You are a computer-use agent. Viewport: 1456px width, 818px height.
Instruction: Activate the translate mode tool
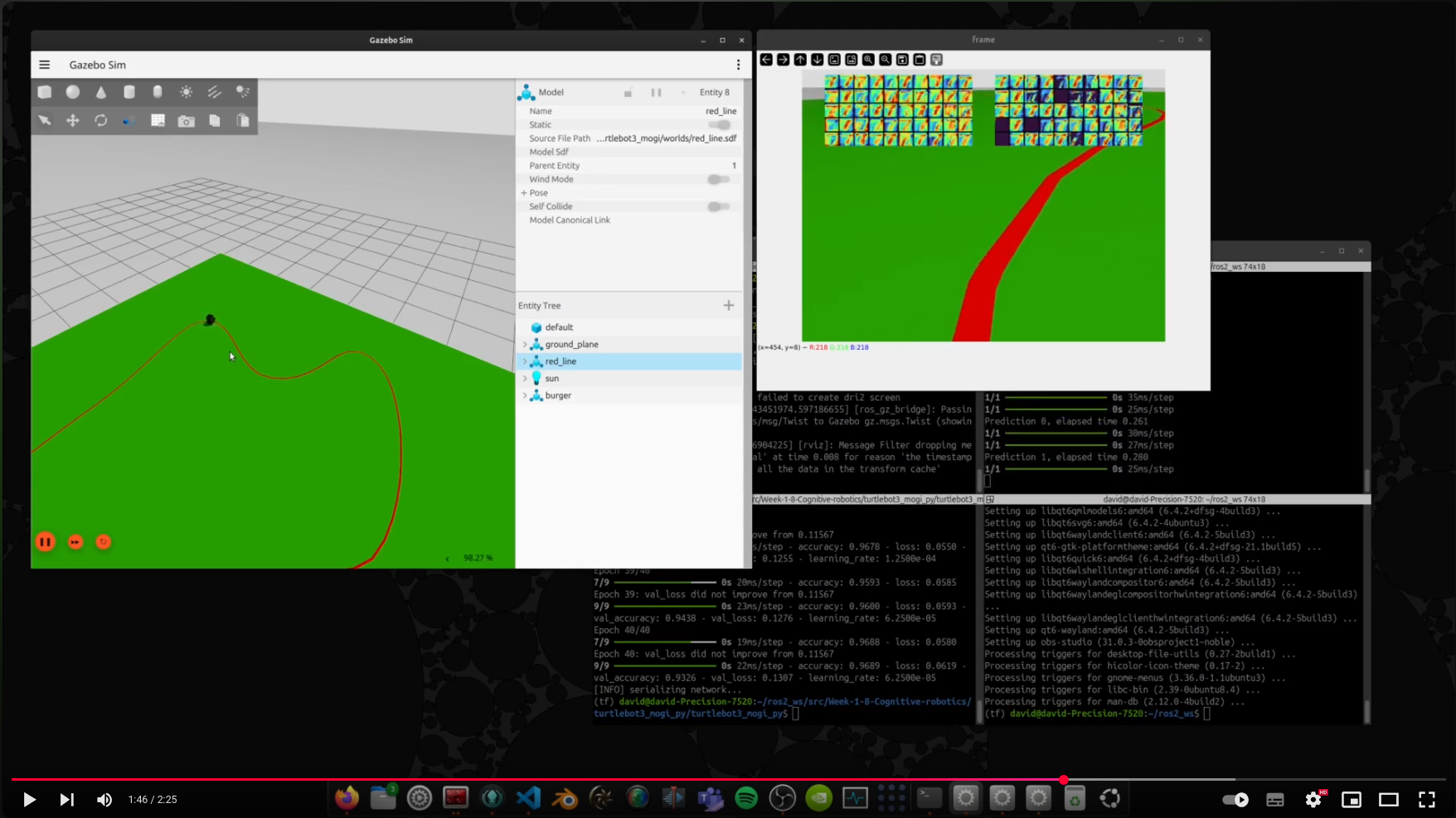point(73,120)
